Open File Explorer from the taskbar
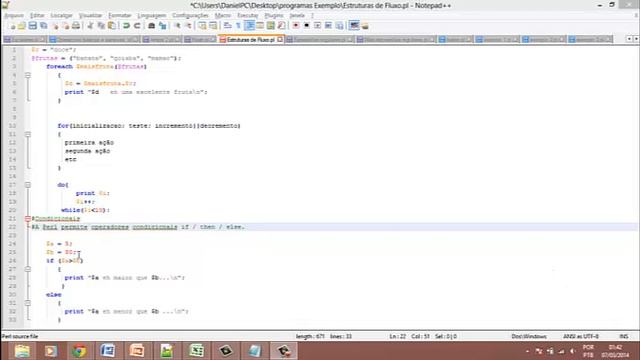Image resolution: width=640 pixels, height=360 pixels. [22, 351]
